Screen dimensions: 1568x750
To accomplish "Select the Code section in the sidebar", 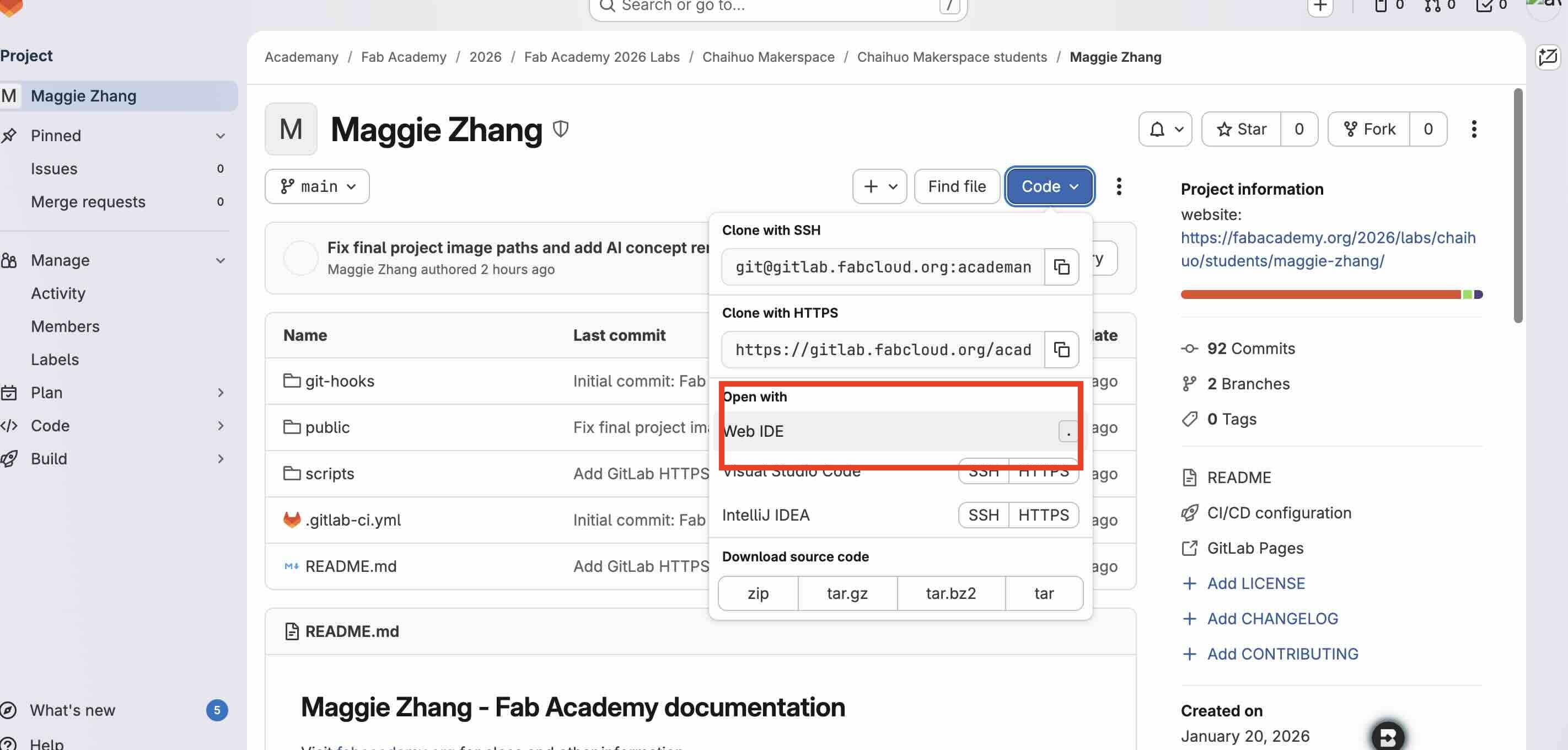I will [50, 425].
